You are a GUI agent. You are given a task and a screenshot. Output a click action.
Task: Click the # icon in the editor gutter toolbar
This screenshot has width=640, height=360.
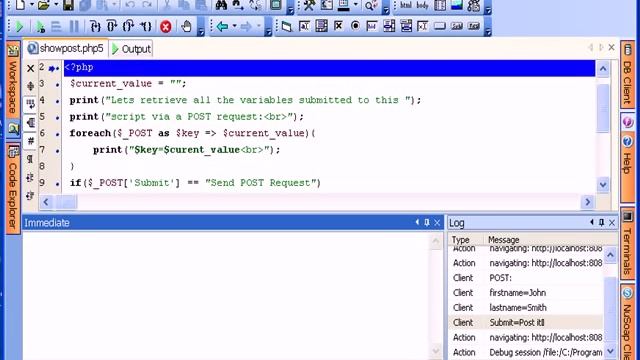pos(31,141)
